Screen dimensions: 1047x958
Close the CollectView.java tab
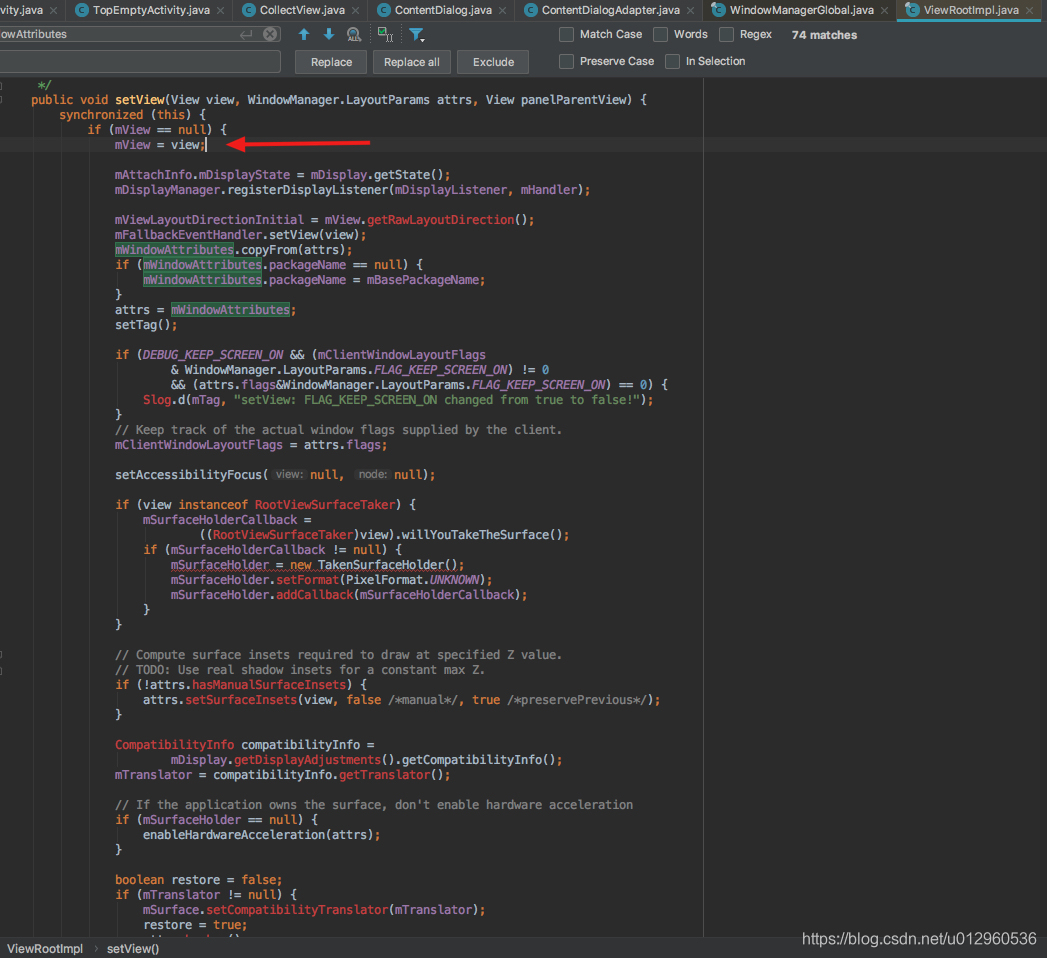(355, 11)
